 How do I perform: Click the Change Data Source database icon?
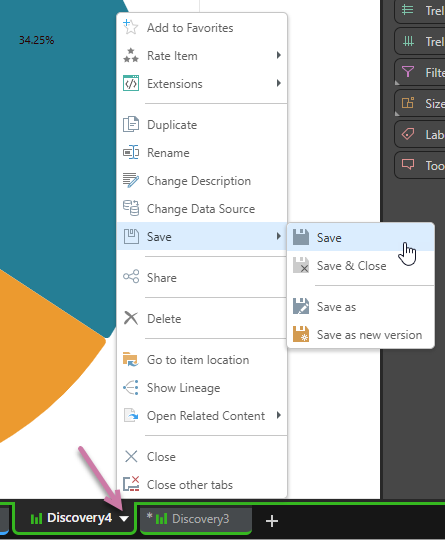pyautogui.click(x=131, y=208)
